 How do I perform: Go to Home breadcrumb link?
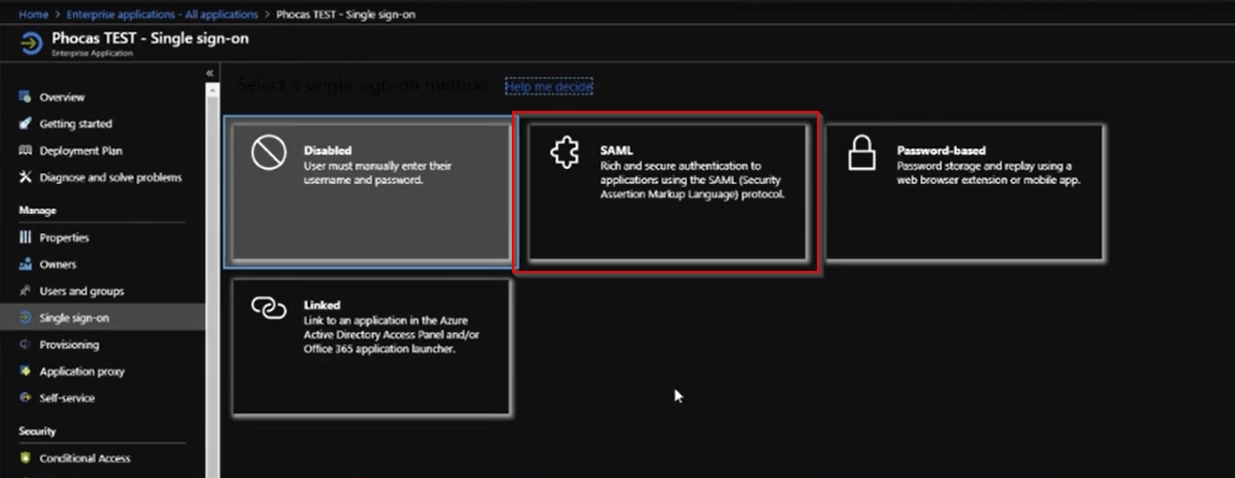(33, 15)
